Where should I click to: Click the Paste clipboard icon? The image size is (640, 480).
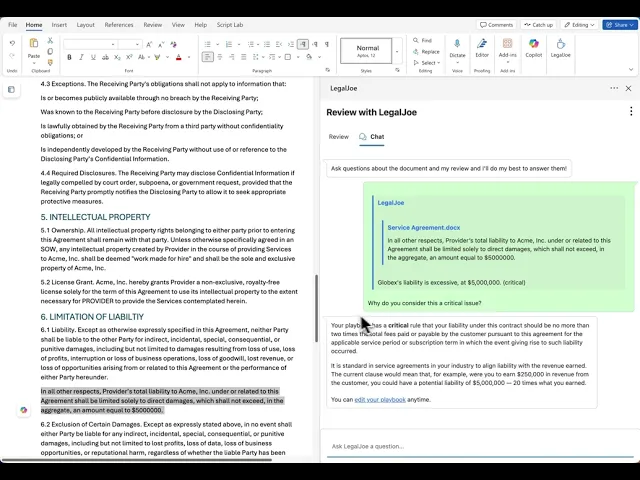33,43
